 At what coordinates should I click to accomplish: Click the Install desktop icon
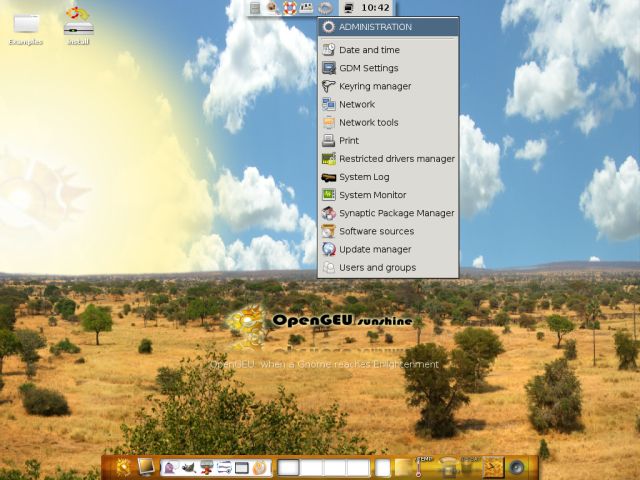point(78,25)
